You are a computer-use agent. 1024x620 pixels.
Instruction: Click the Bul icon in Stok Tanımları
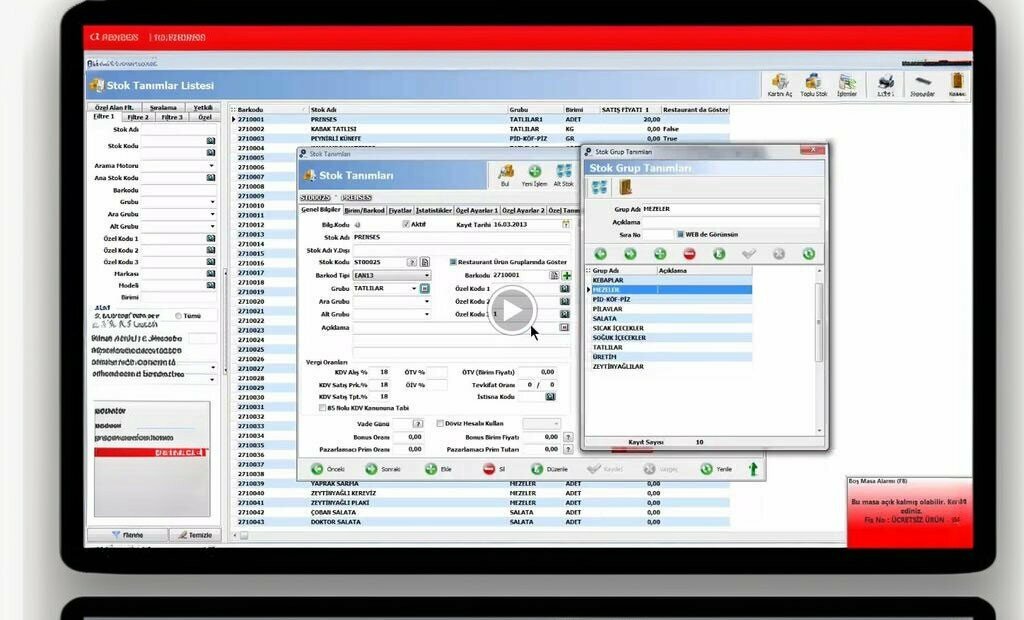[x=505, y=175]
